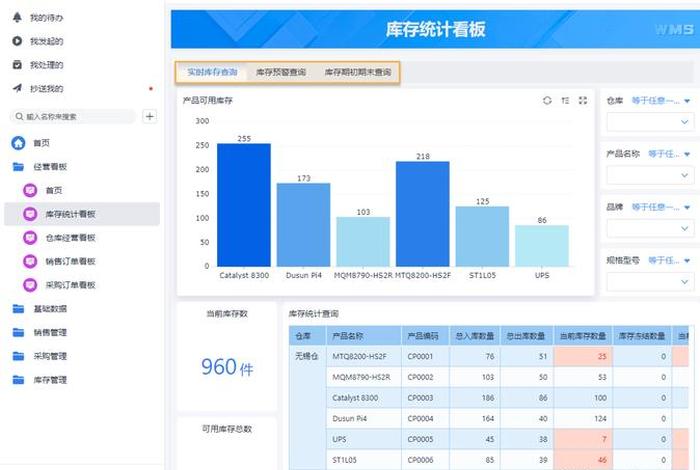Click the 经营看板 folder icon
Image resolution: width=700 pixels, height=470 pixels.
(18, 166)
